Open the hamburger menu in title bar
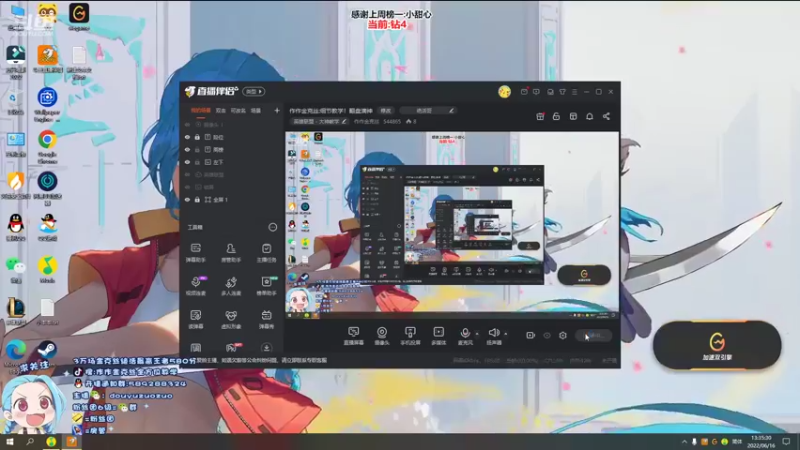 point(575,92)
